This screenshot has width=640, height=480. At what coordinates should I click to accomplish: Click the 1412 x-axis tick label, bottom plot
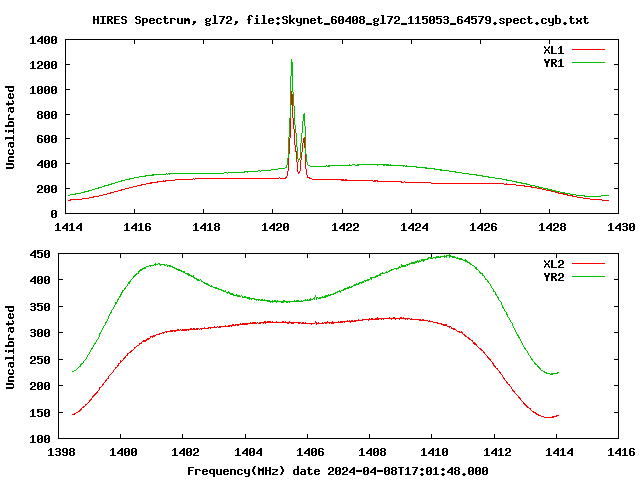coord(497,452)
